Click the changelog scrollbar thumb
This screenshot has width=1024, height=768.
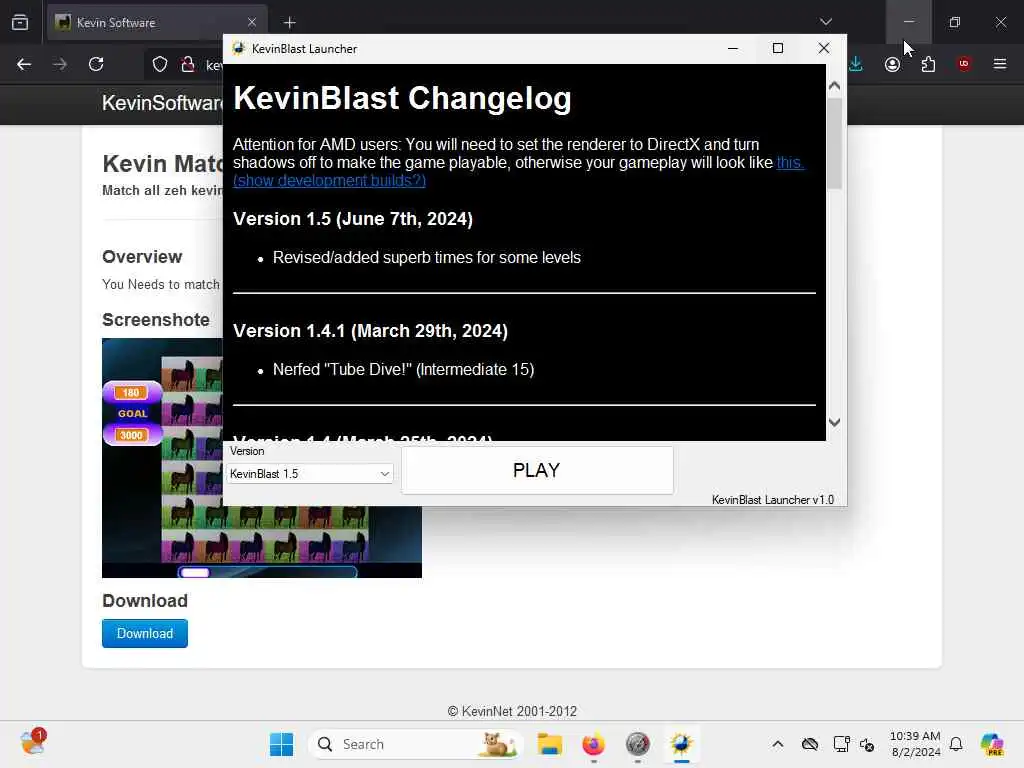pyautogui.click(x=834, y=144)
